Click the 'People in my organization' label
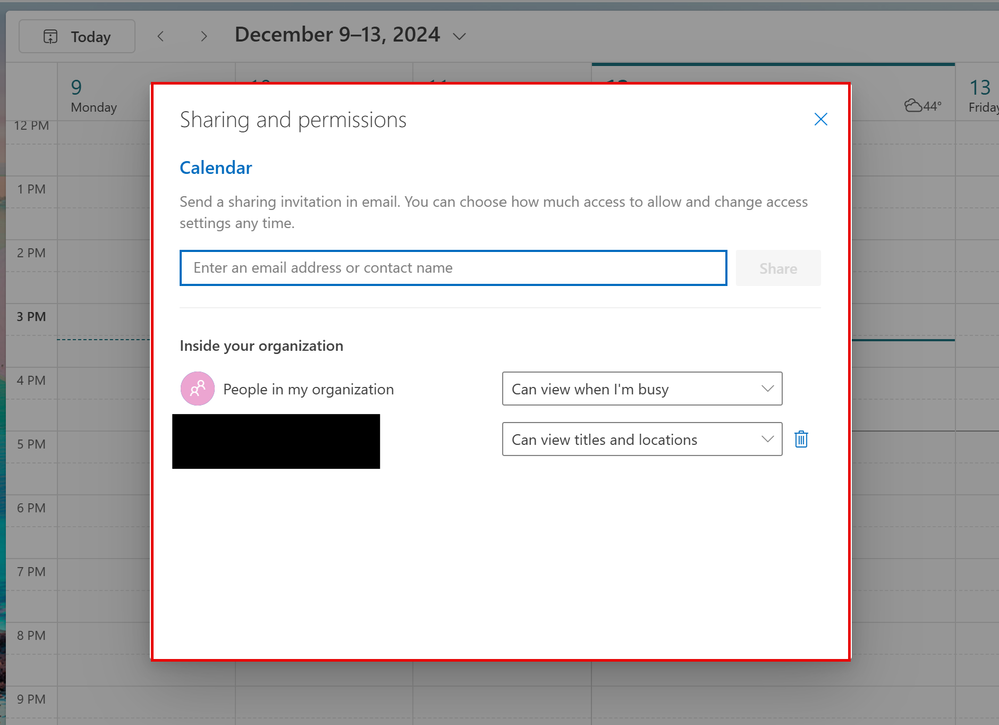This screenshot has height=725, width=999. point(308,389)
